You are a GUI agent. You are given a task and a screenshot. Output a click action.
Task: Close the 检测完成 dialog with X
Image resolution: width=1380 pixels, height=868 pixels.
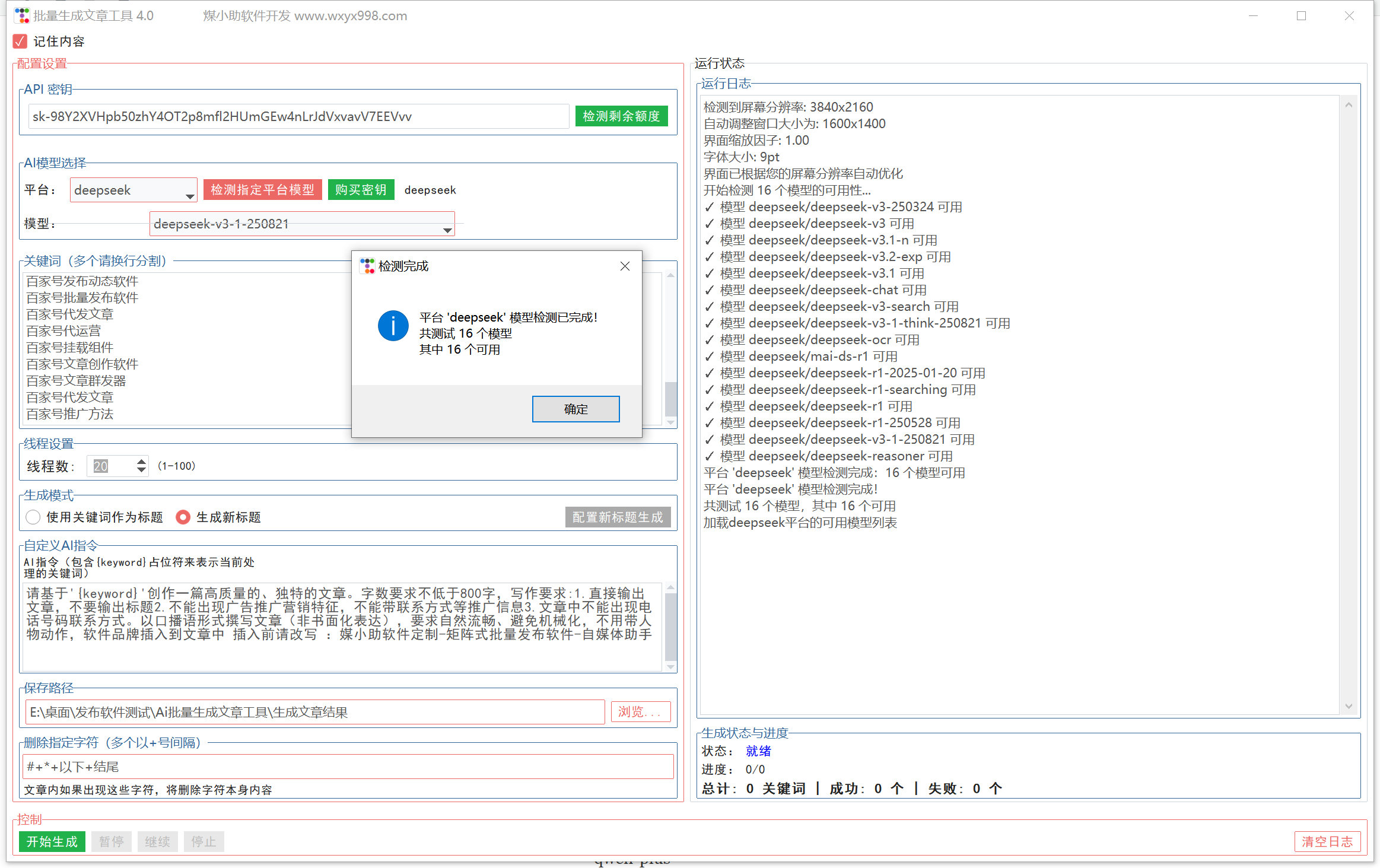point(625,266)
